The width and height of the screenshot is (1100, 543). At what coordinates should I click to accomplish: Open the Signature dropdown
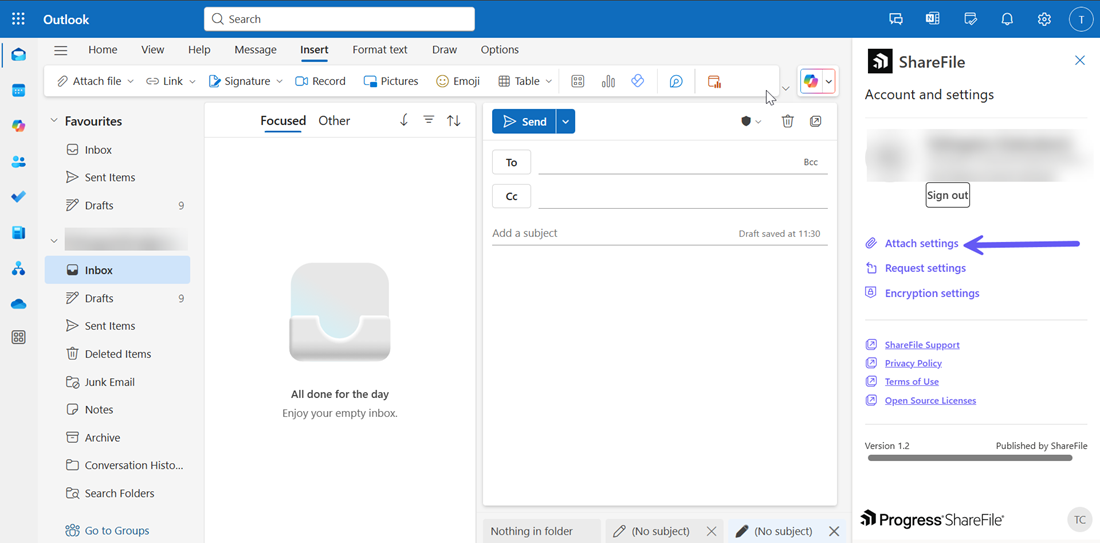(245, 81)
